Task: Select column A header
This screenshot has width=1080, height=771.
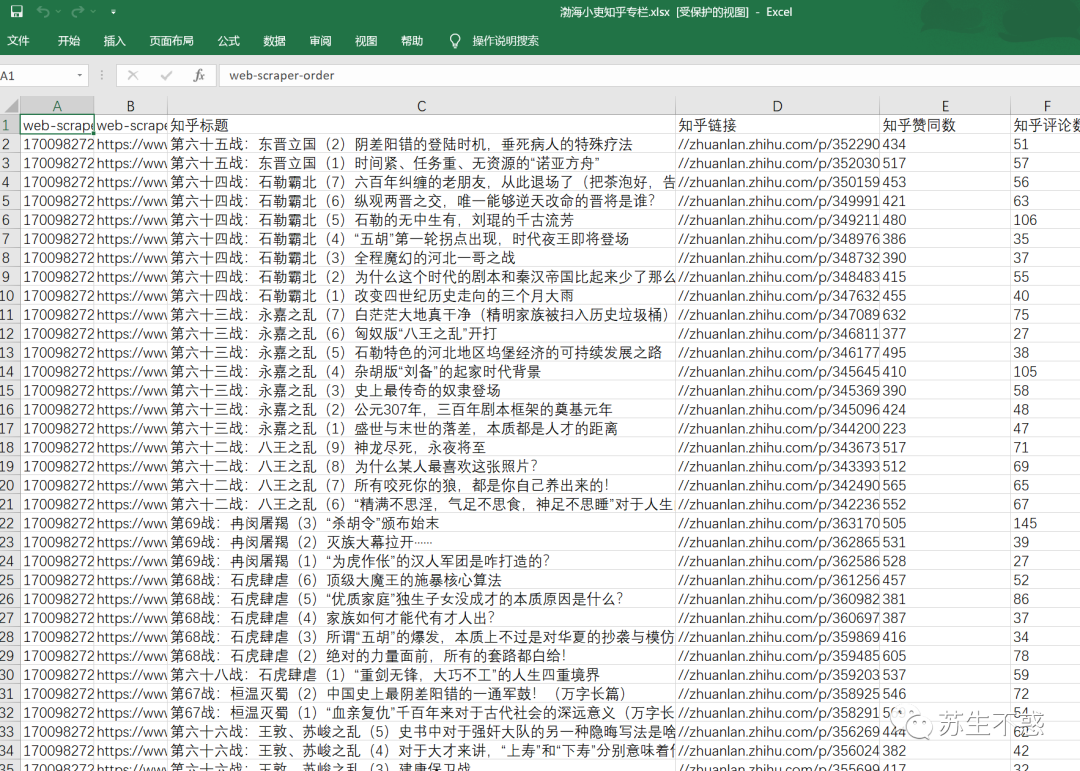Action: point(57,106)
